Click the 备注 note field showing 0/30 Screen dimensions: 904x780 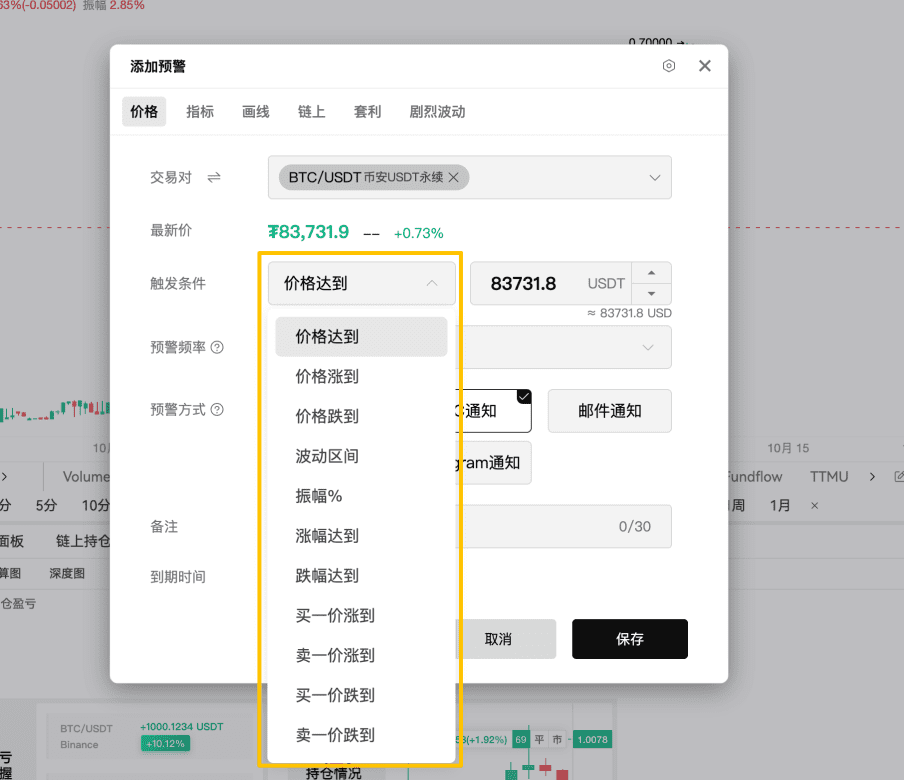coord(566,526)
